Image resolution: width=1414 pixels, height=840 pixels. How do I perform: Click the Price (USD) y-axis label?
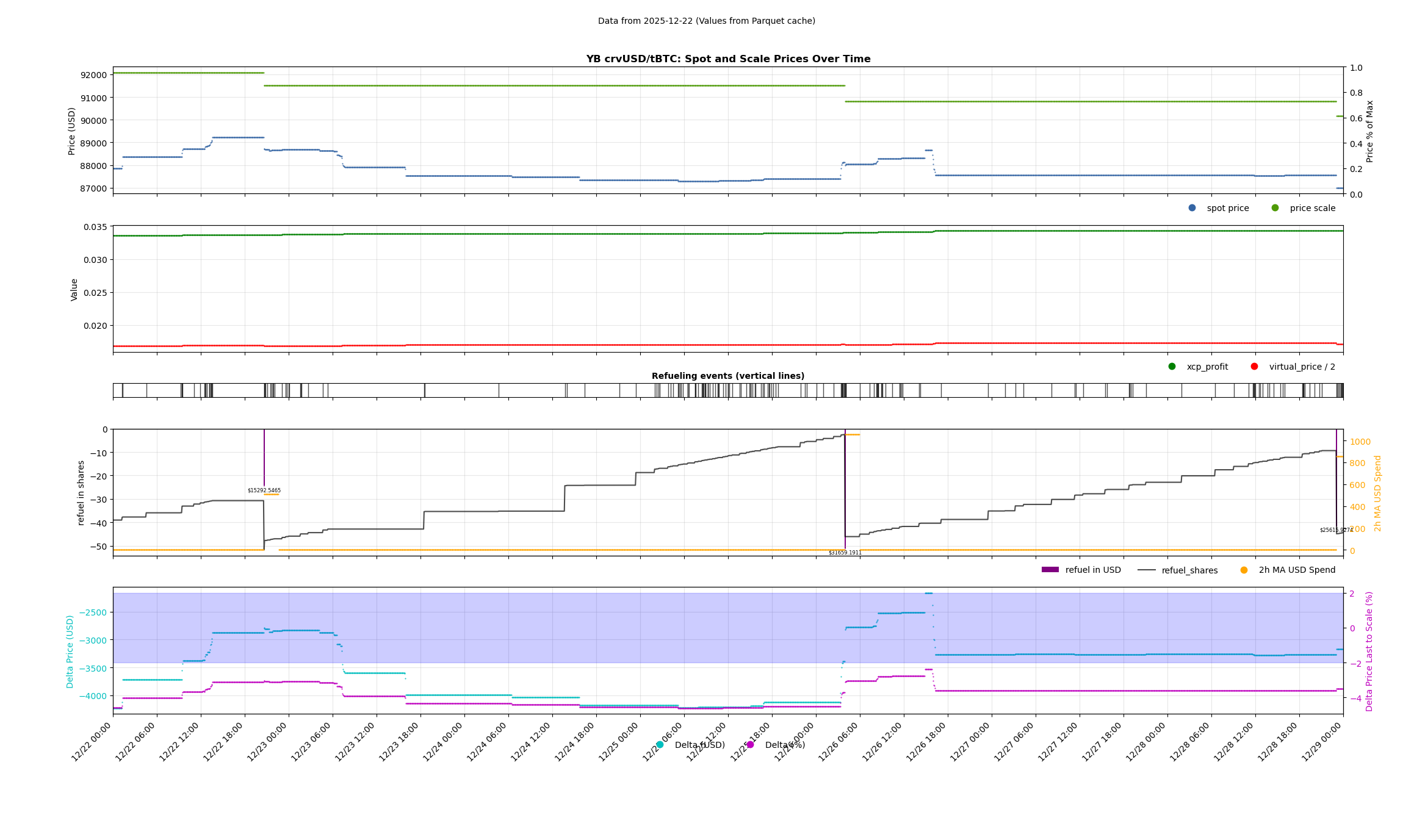pyautogui.click(x=72, y=131)
